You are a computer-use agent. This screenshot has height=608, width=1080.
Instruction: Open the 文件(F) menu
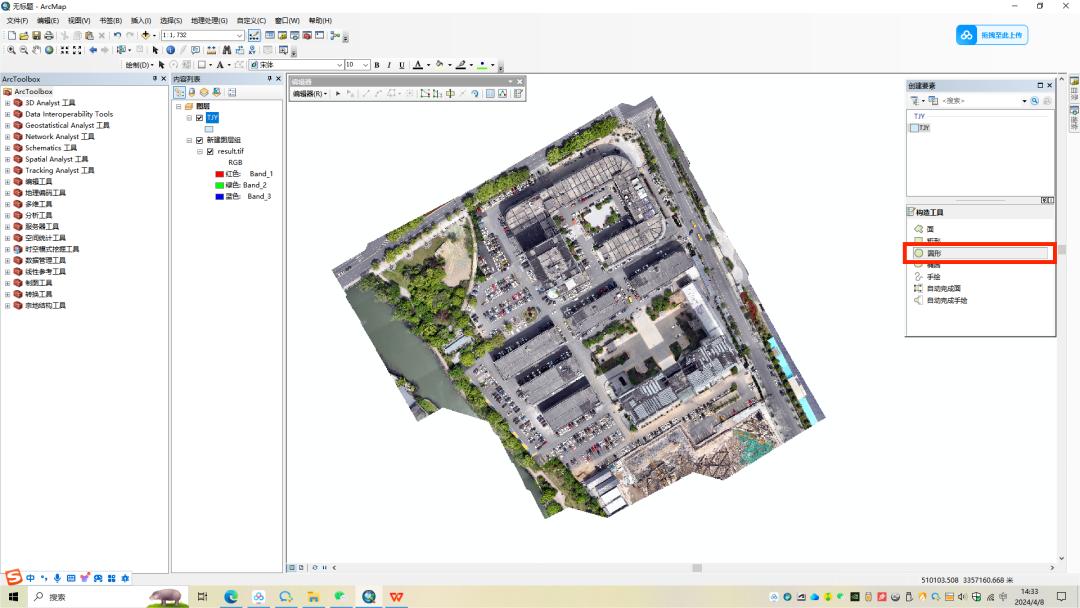pyautogui.click(x=17, y=21)
